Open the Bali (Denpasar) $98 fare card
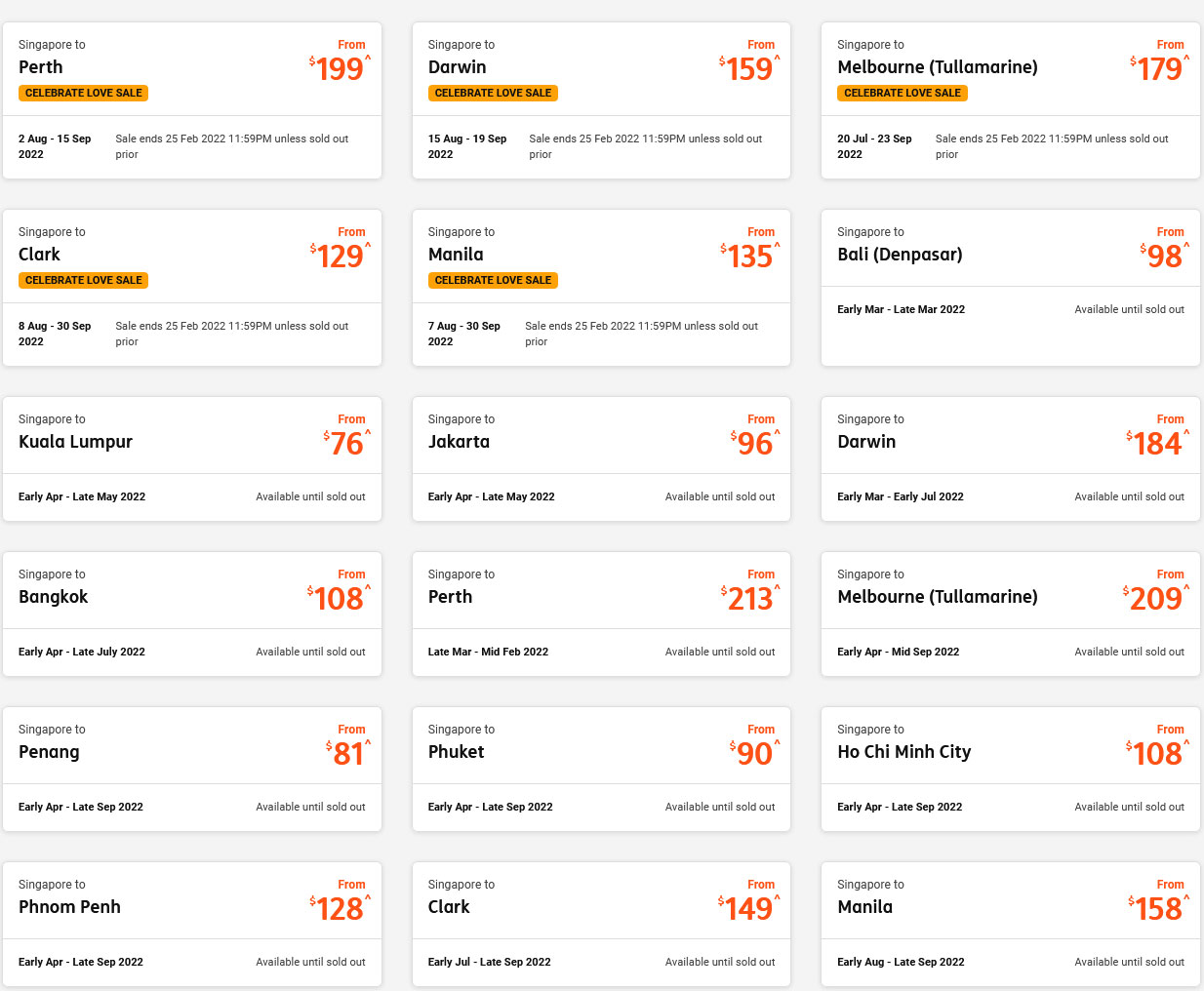Screen dimensions: 1204x991 click(x=1011, y=285)
